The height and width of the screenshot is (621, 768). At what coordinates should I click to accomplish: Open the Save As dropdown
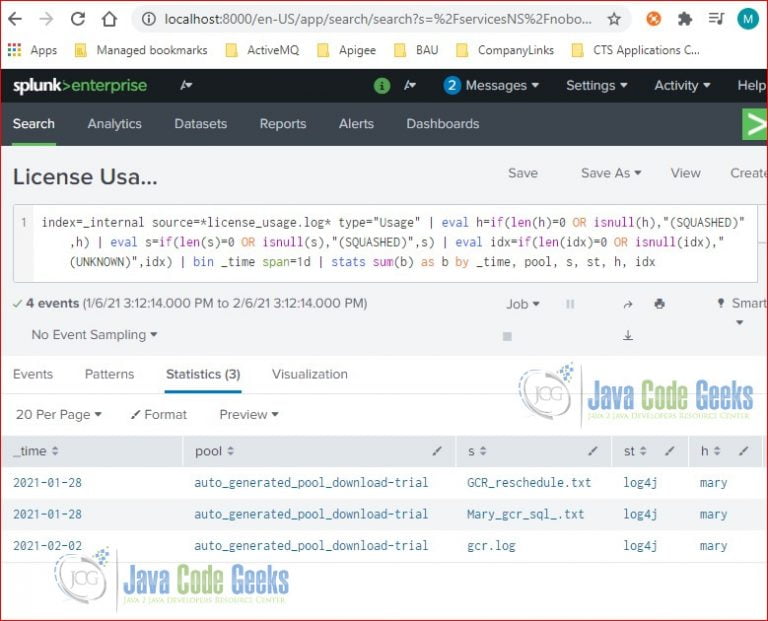(611, 173)
